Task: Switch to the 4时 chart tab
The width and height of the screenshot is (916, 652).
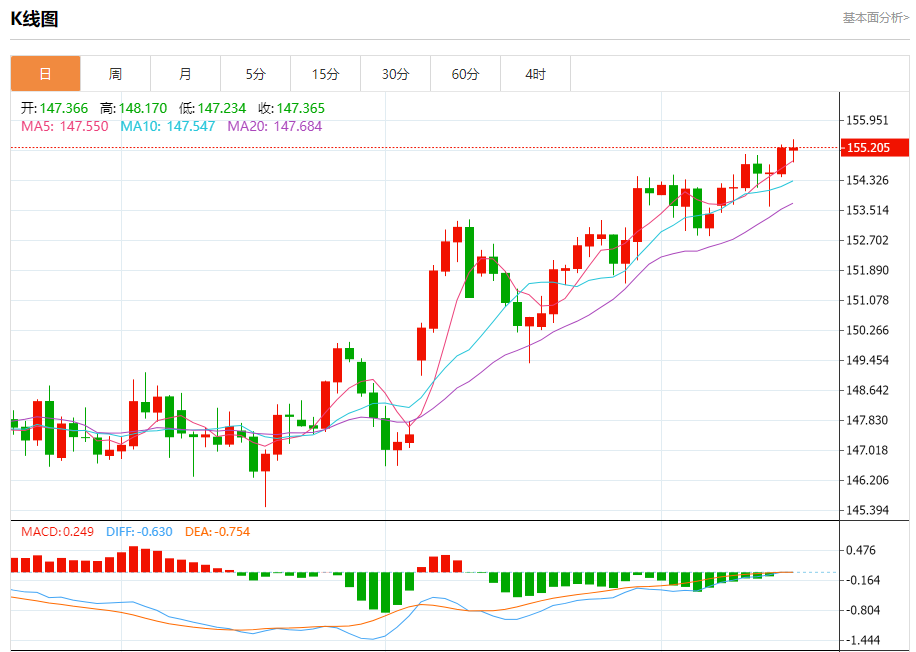Action: point(536,74)
